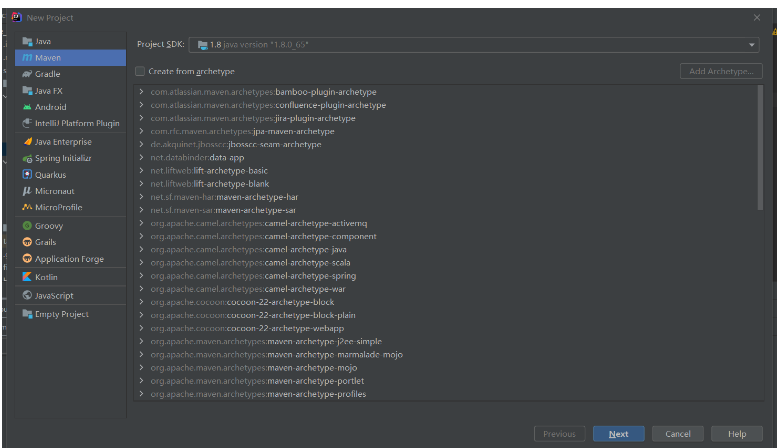The image size is (777, 448).
Task: Select camel-archetype-java row
Action: [x=445, y=249]
